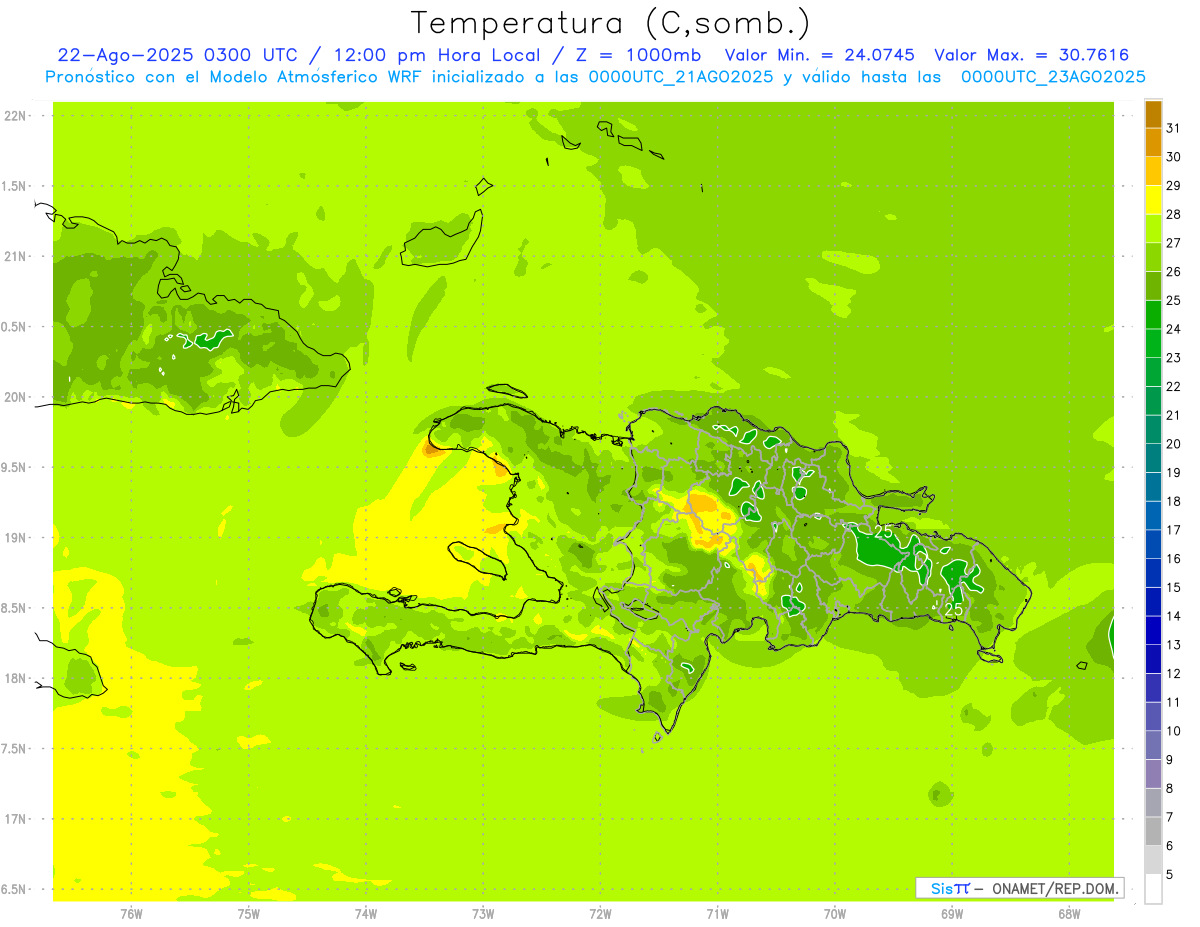Click the 'SisTT - ONAMET/REP.DOM.' credit label
The width and height of the screenshot is (1200, 927).
coord(1020,888)
